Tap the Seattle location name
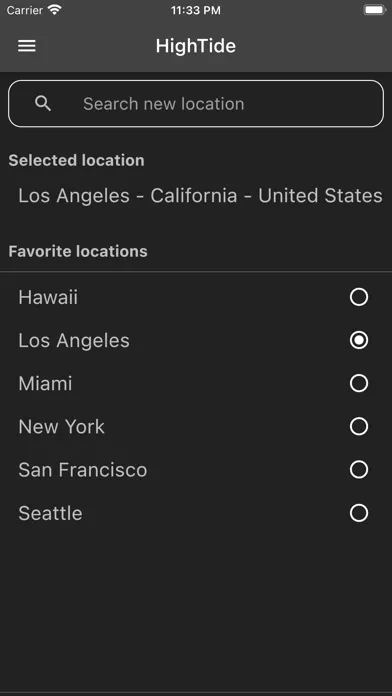 tap(50, 514)
